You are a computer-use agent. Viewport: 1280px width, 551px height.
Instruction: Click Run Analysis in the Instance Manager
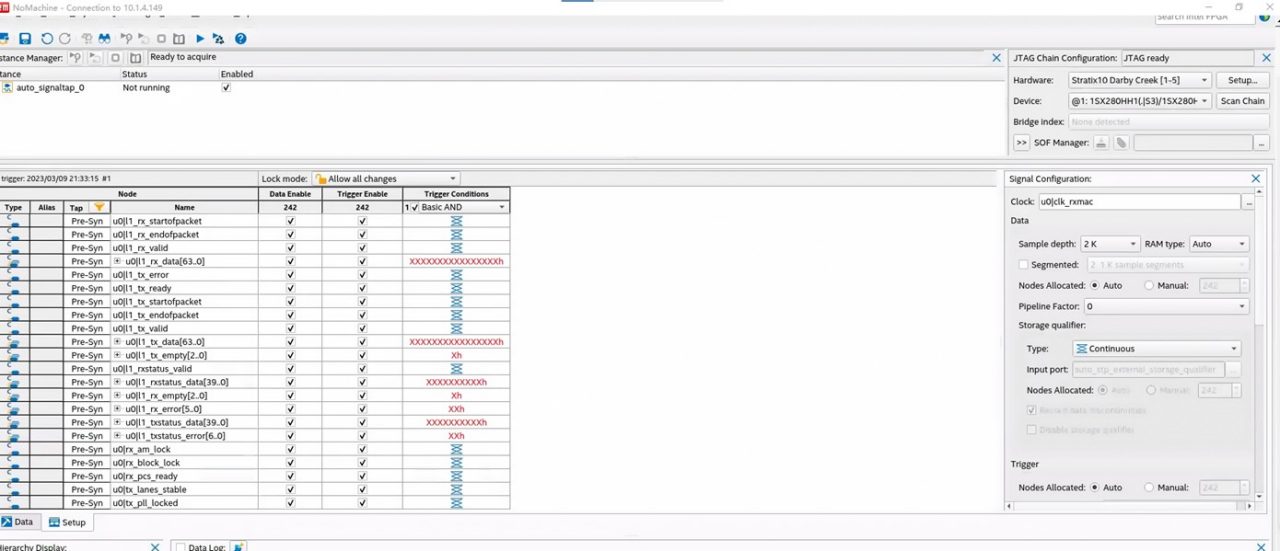[76, 58]
